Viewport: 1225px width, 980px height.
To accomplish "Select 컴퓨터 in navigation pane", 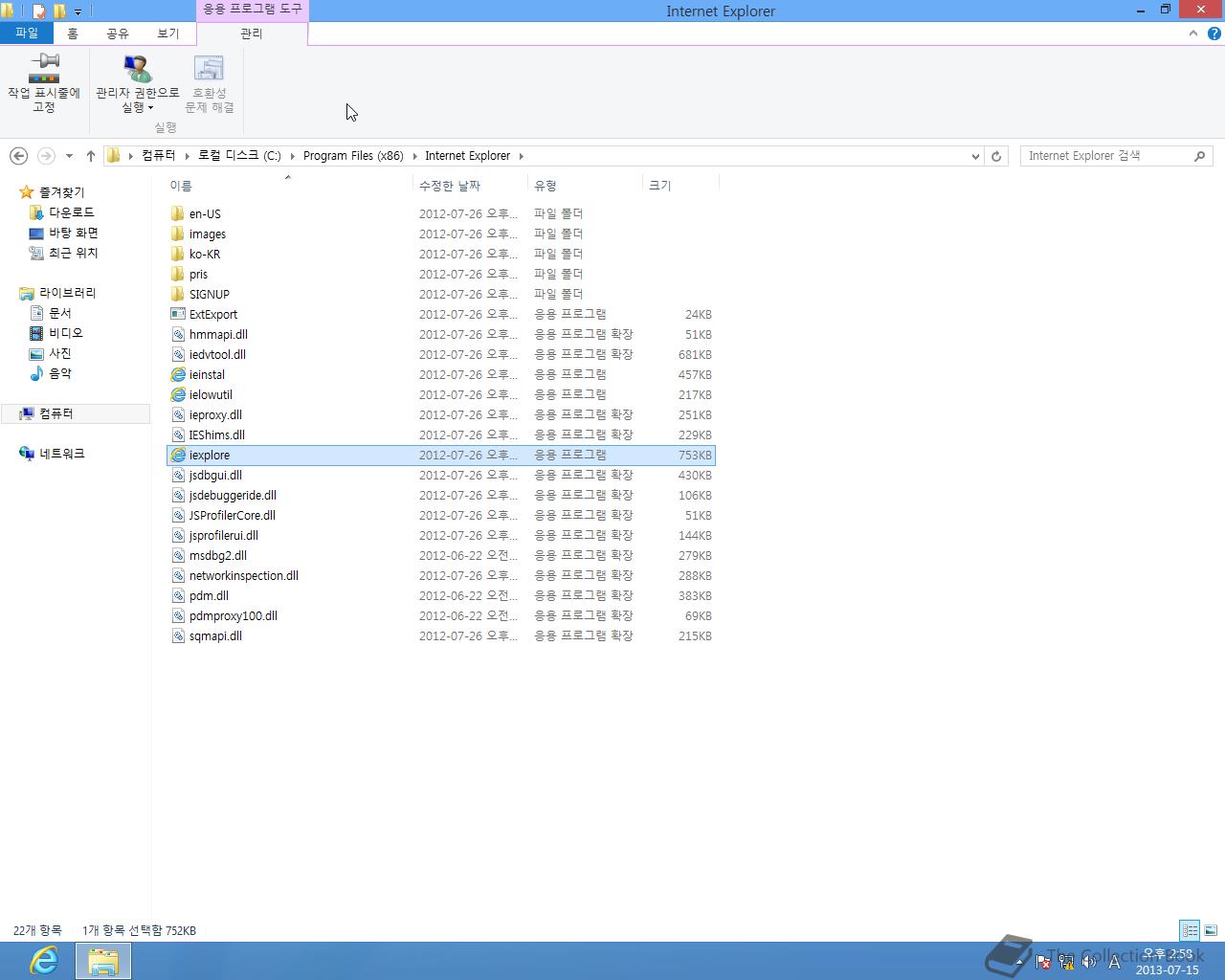I will [x=56, y=413].
